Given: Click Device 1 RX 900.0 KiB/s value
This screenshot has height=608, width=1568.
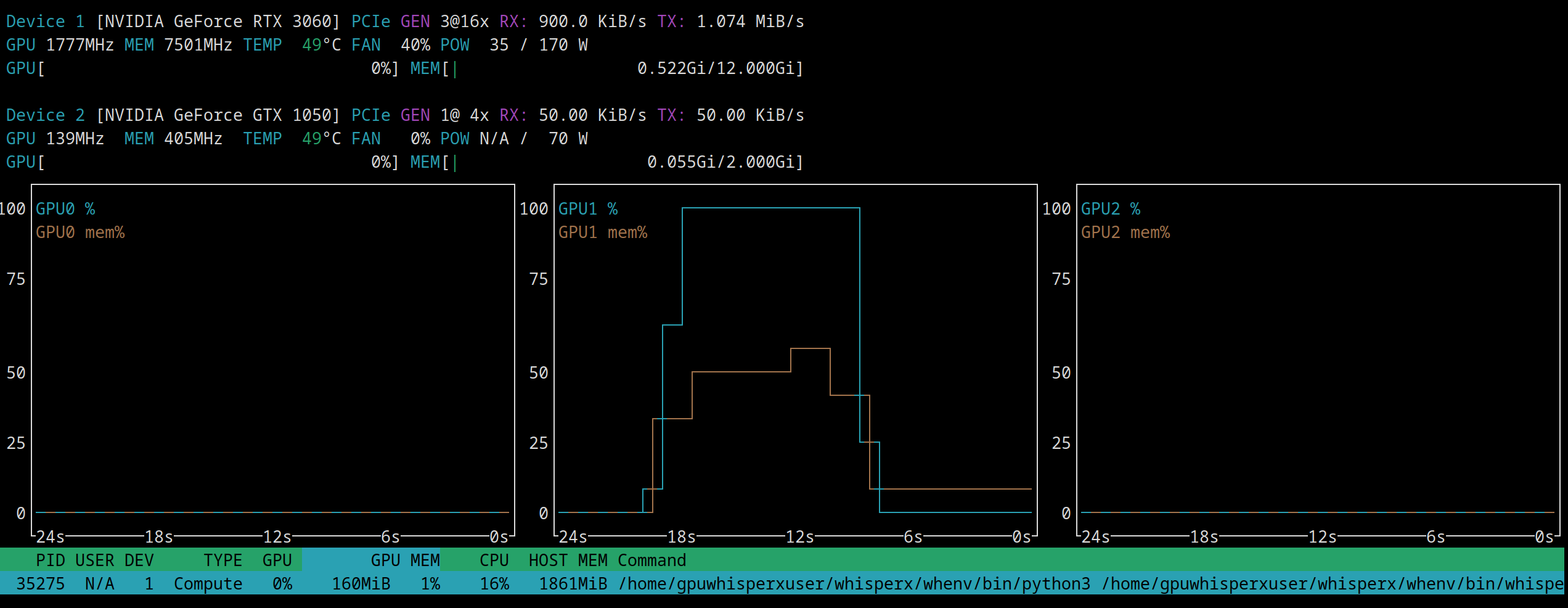Looking at the screenshot, I should 592,22.
